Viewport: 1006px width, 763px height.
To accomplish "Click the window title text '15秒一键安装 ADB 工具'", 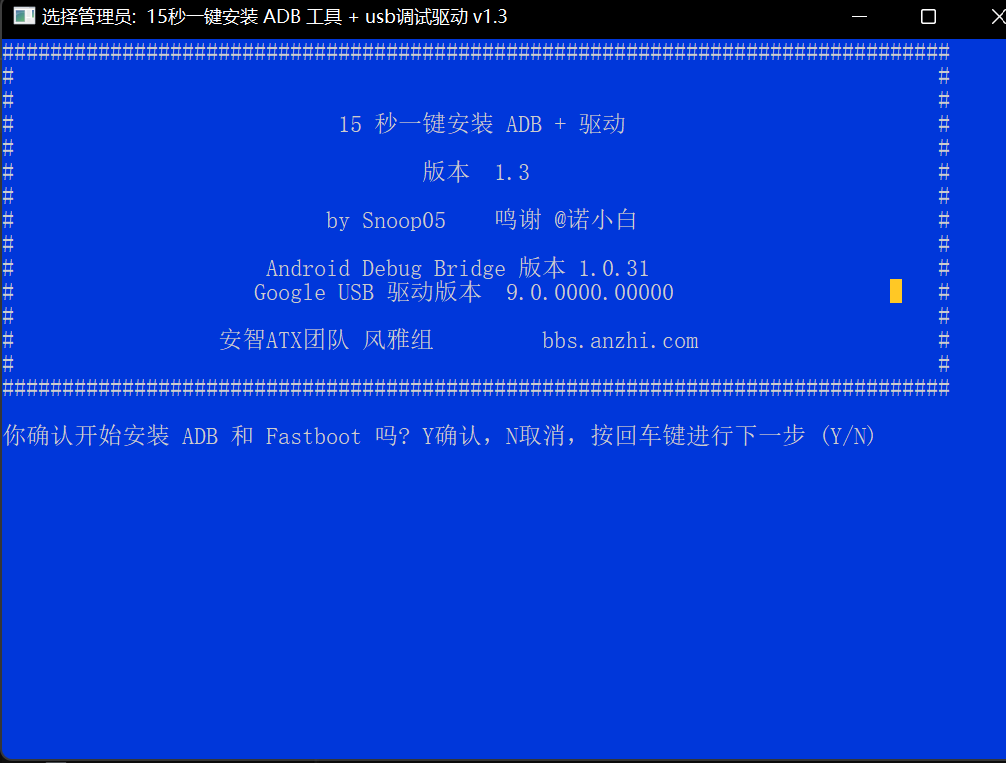I will tap(244, 17).
